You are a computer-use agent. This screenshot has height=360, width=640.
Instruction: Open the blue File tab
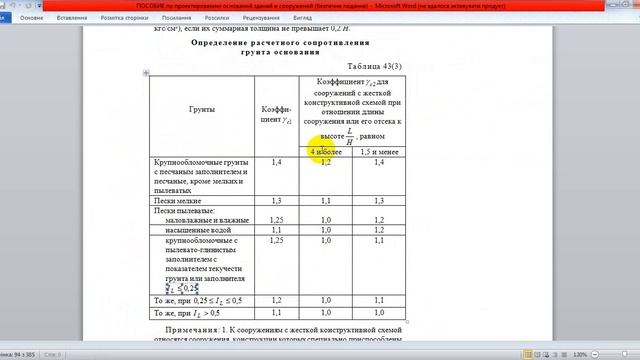(5, 18)
